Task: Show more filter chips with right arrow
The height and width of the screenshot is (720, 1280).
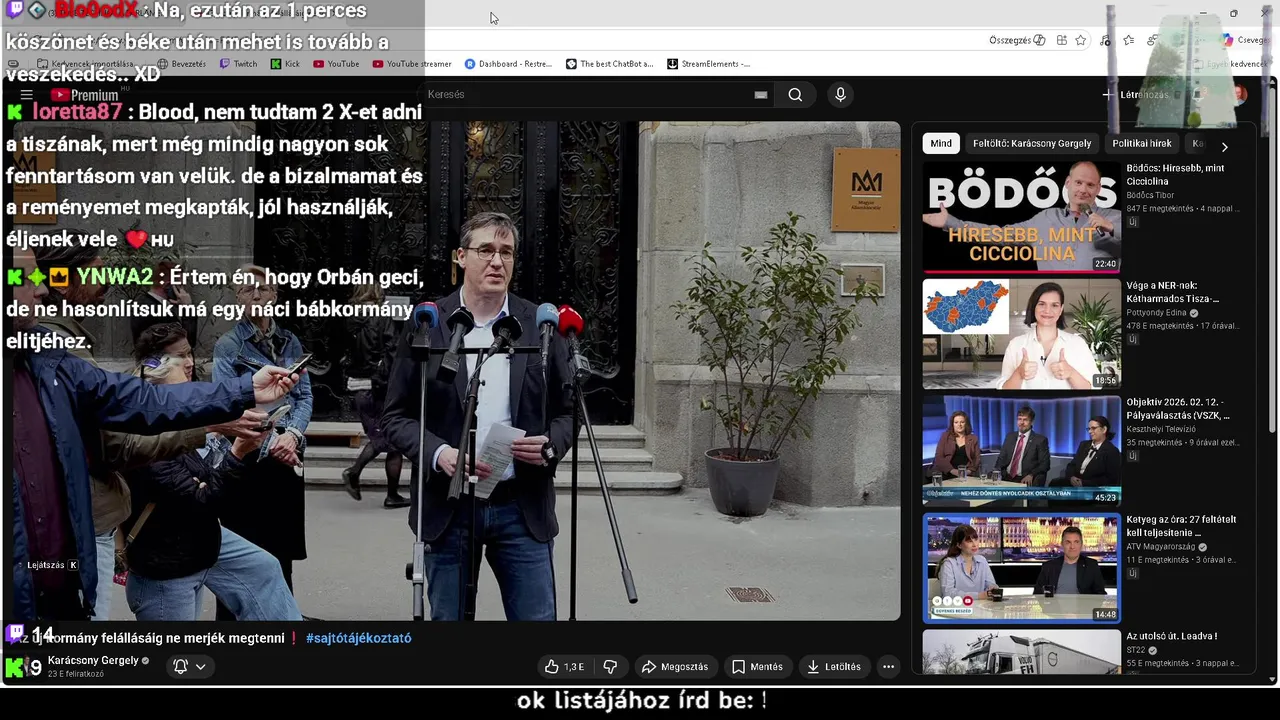Action: 1224,146
